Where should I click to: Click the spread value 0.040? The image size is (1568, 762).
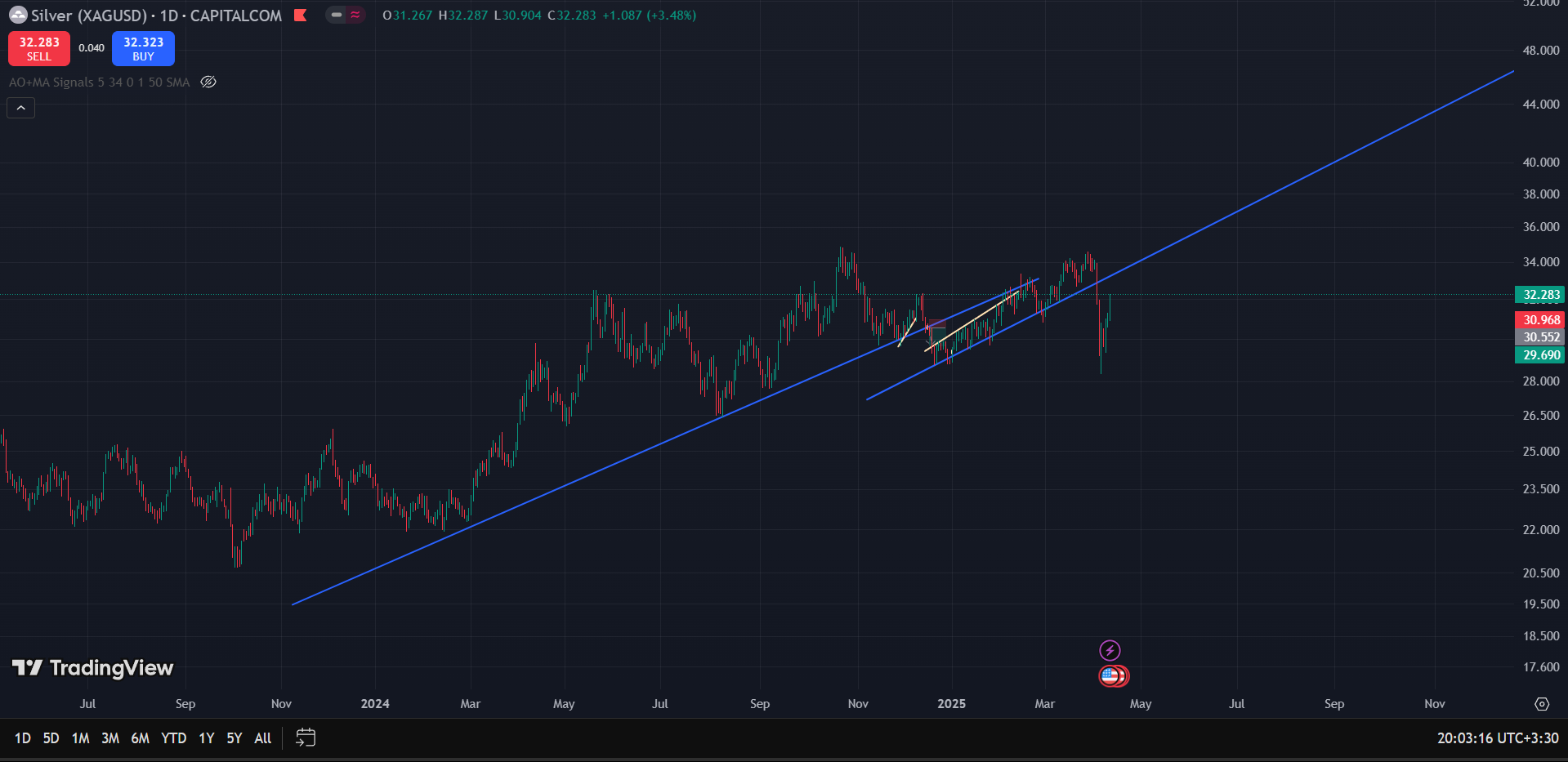(x=92, y=48)
